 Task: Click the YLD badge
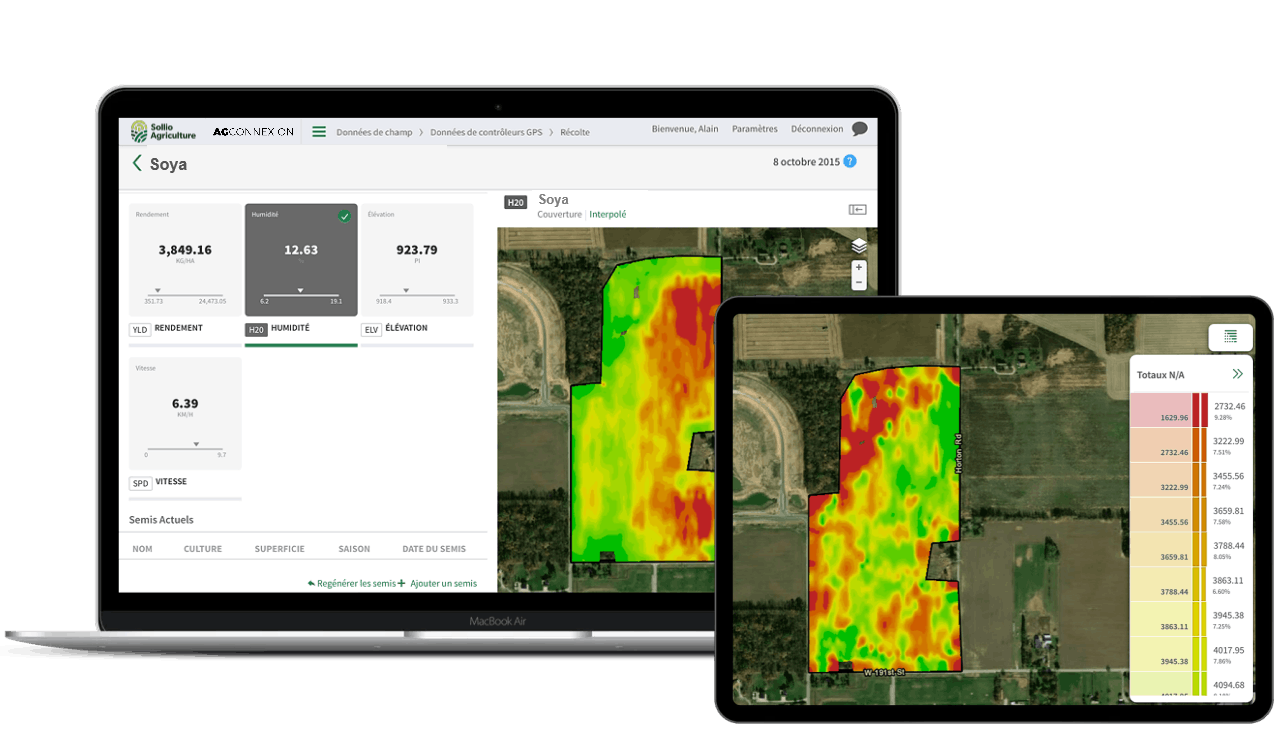pos(140,329)
